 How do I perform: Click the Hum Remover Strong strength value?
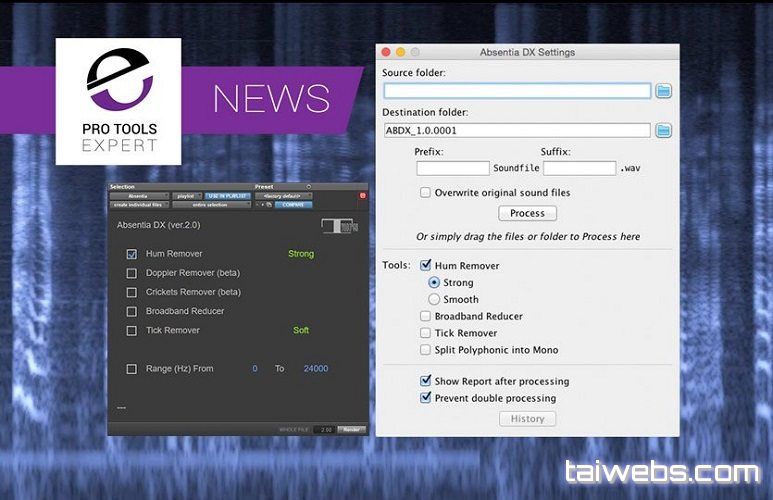point(300,254)
